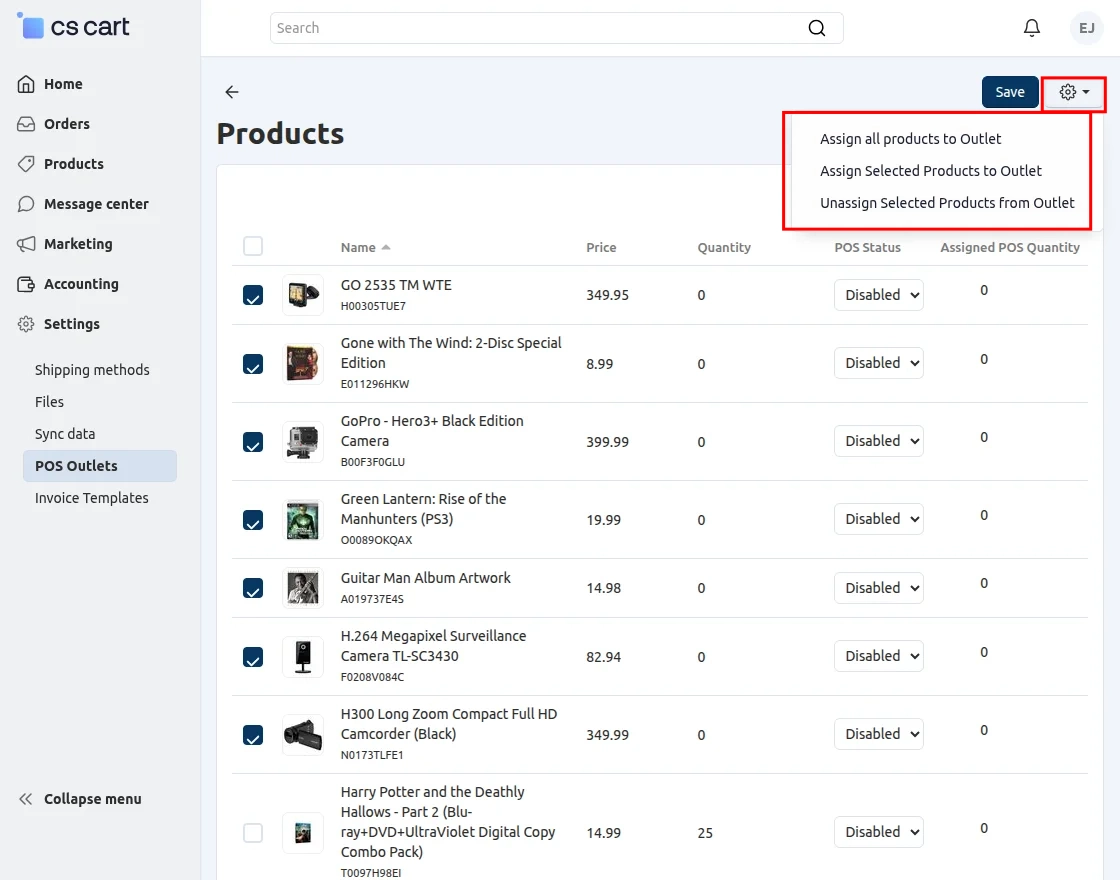Click the Accounting wallet icon
This screenshot has height=880, width=1120.
pos(26,284)
